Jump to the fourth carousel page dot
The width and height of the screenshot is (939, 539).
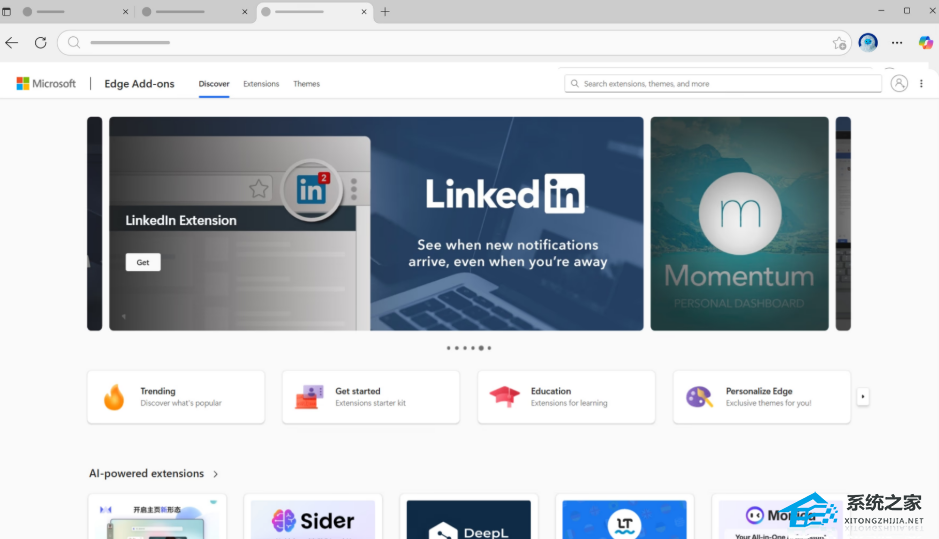pyautogui.click(x=472, y=348)
